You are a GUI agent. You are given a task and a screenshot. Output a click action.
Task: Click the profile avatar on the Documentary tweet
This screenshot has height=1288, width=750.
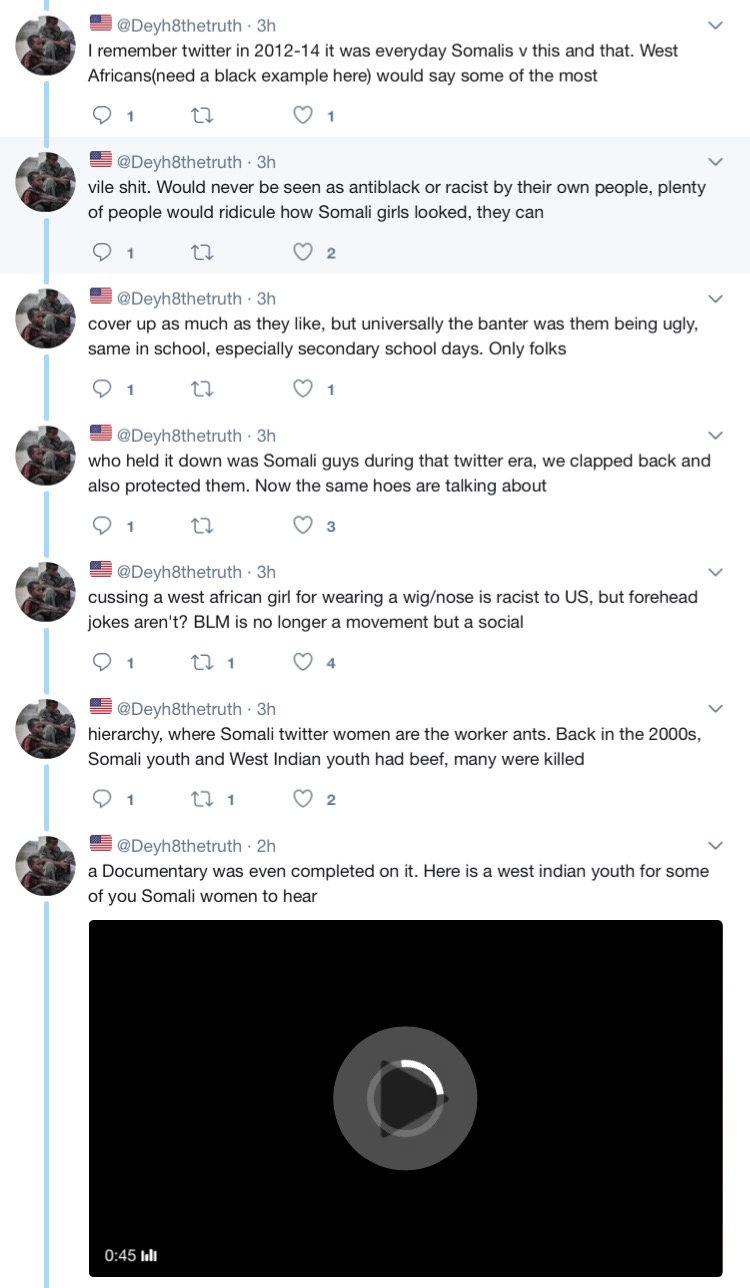coord(46,865)
